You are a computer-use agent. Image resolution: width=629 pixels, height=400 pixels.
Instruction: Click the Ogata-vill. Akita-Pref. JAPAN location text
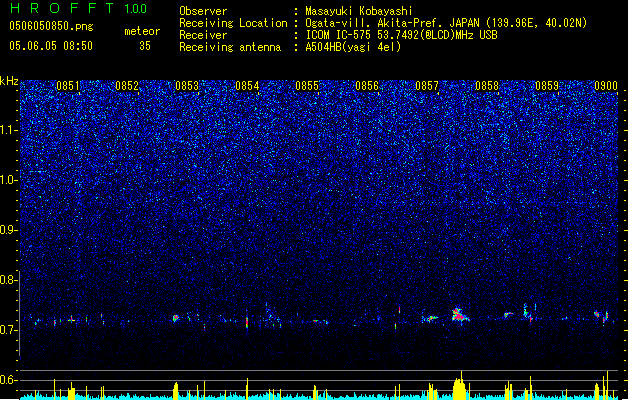pyautogui.click(x=446, y=23)
